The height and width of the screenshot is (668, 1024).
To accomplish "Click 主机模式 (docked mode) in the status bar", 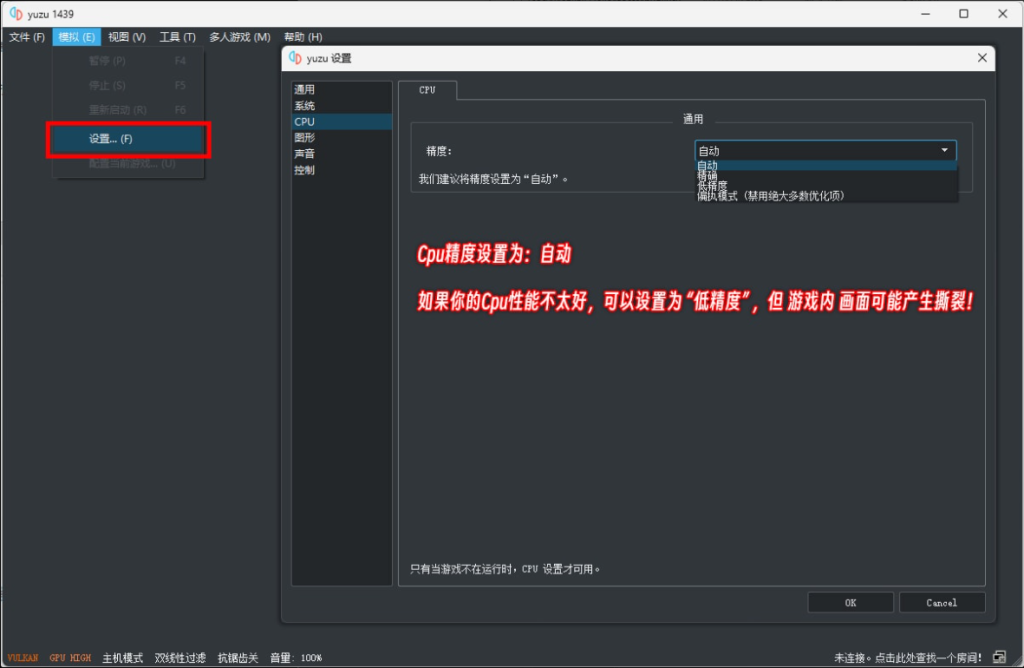I will [122, 657].
